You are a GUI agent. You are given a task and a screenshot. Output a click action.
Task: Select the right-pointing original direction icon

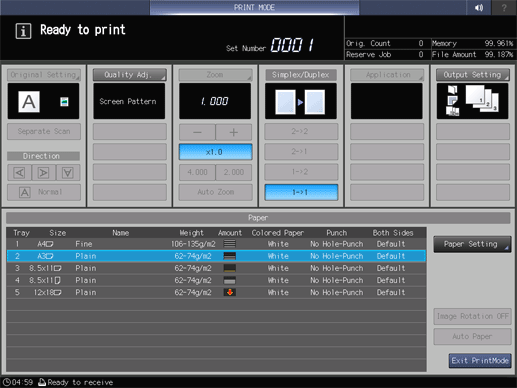[43, 173]
